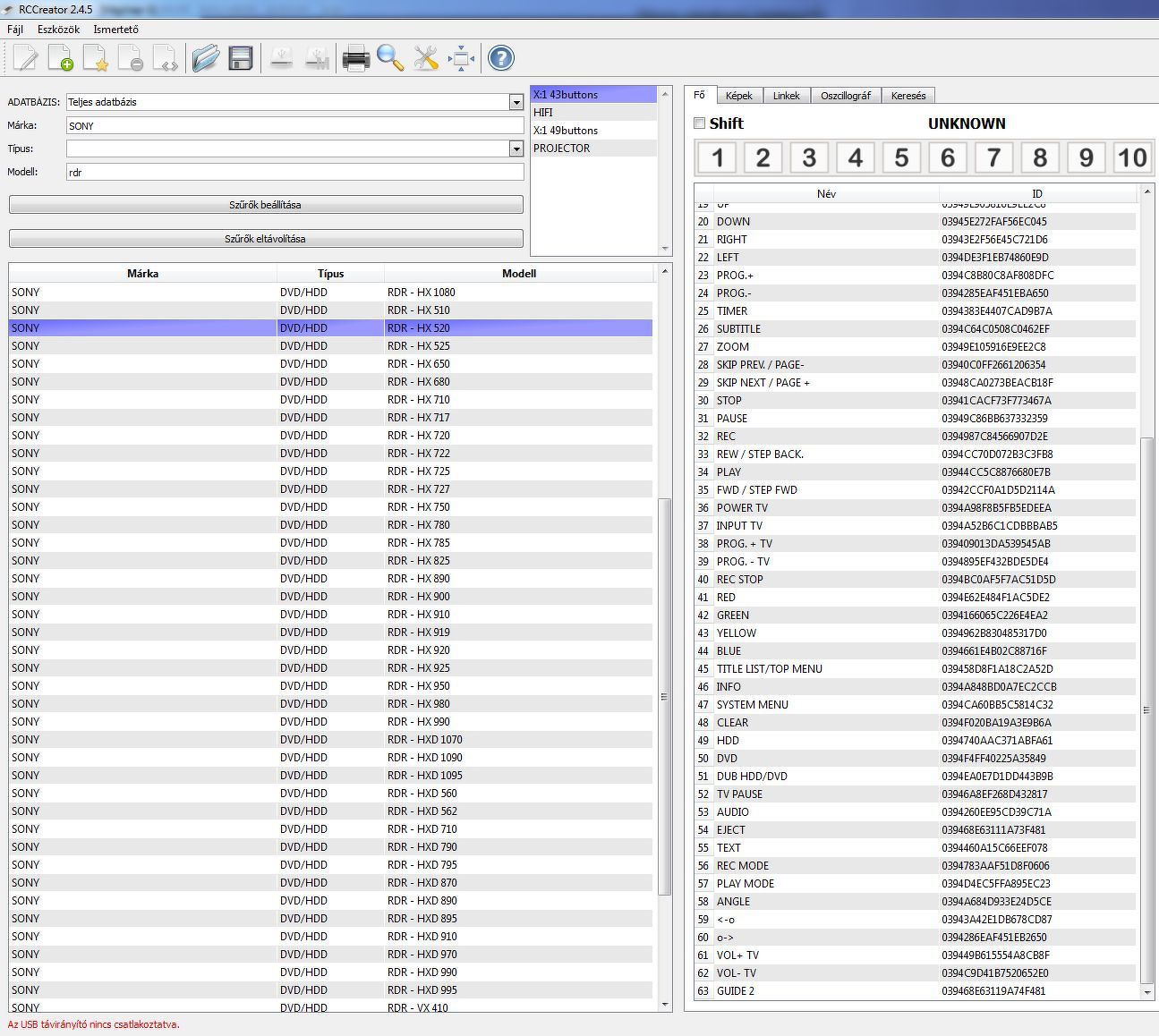Select the EJECT key row
The image size is (1159, 1036).
(916, 830)
